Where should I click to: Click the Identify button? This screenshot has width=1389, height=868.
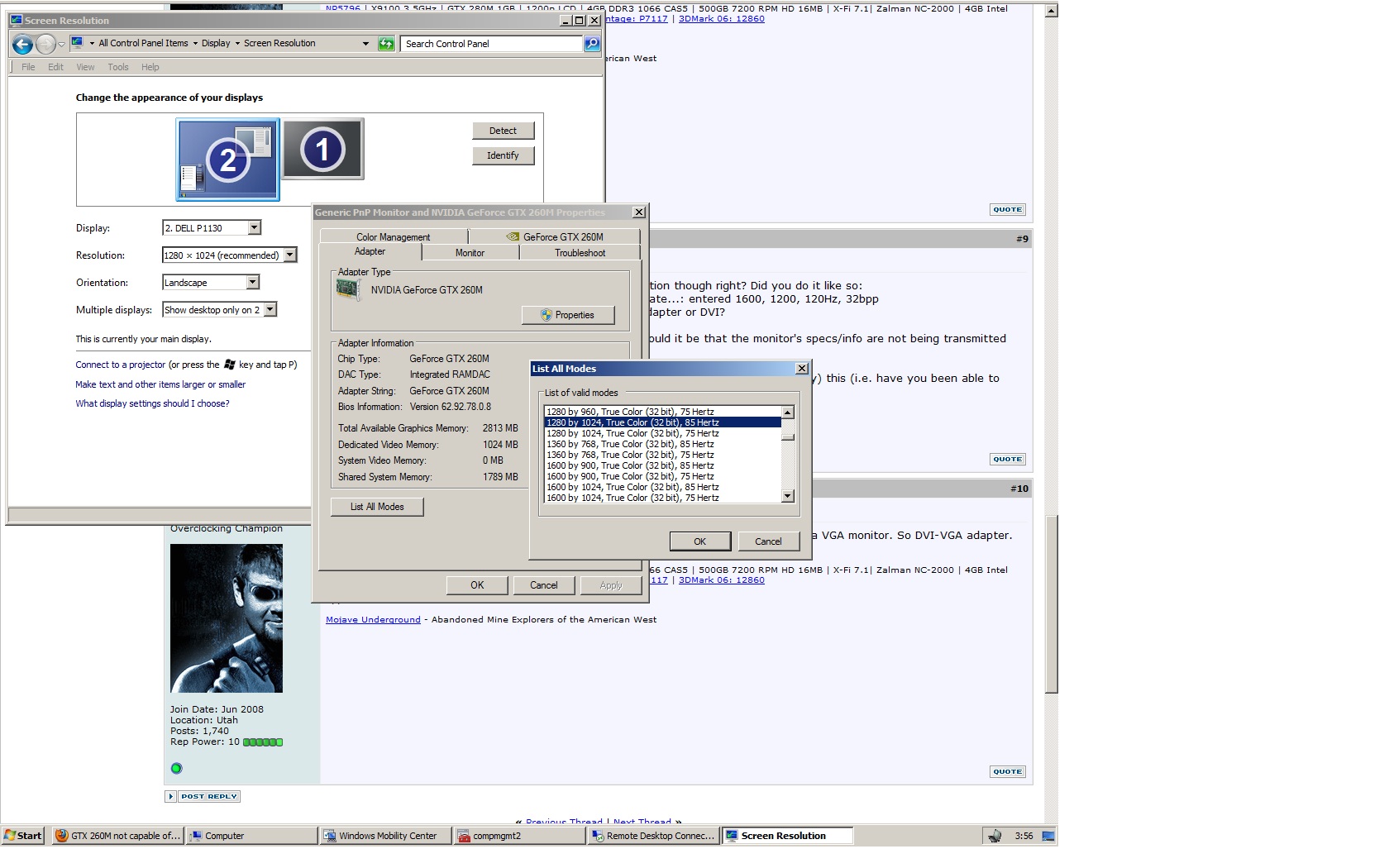coord(503,155)
